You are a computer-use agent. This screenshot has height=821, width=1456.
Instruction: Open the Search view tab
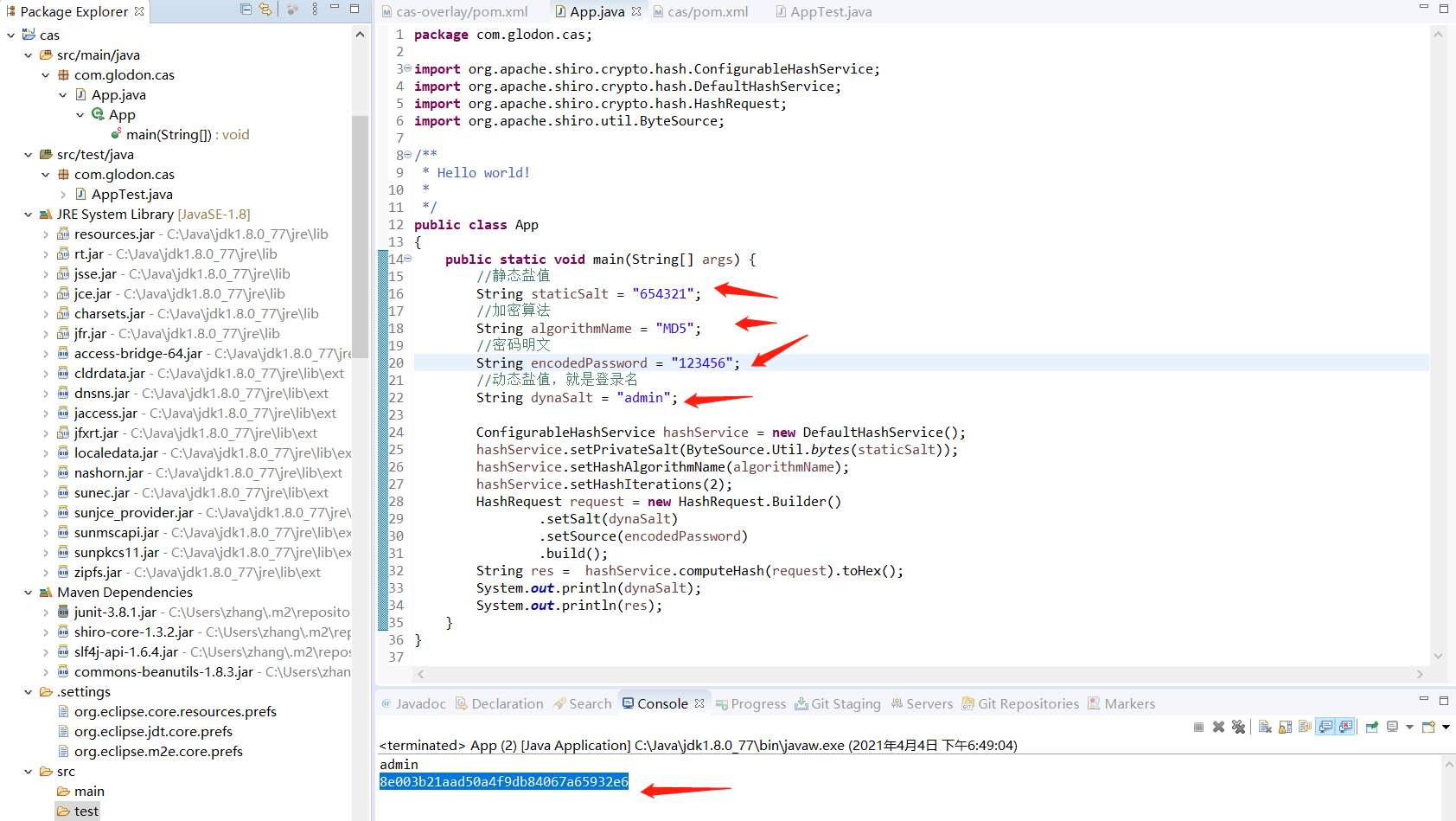[x=583, y=703]
